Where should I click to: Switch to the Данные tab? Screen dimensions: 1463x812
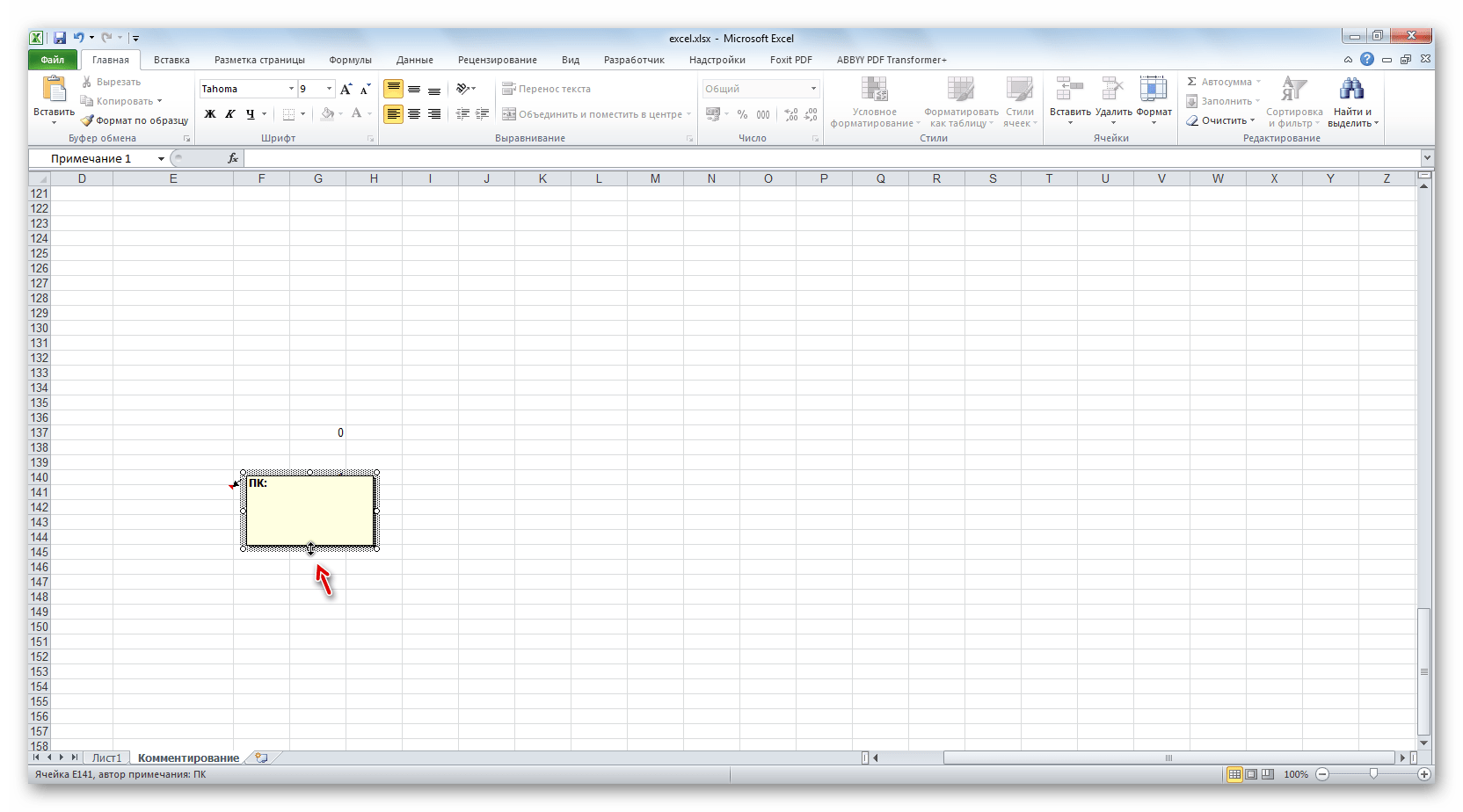click(x=414, y=60)
